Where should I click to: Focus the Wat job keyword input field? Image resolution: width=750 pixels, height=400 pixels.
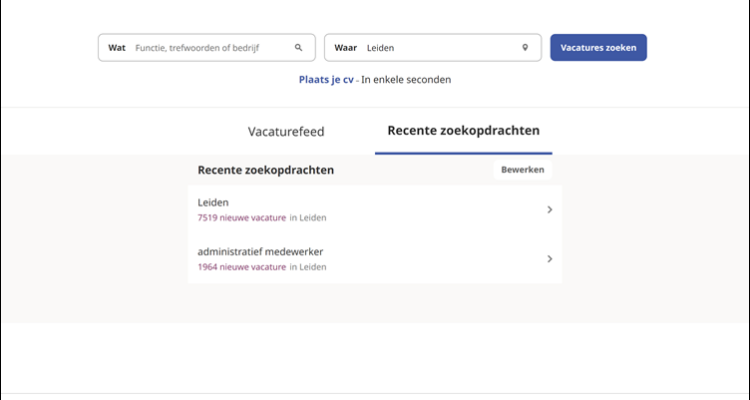point(212,47)
